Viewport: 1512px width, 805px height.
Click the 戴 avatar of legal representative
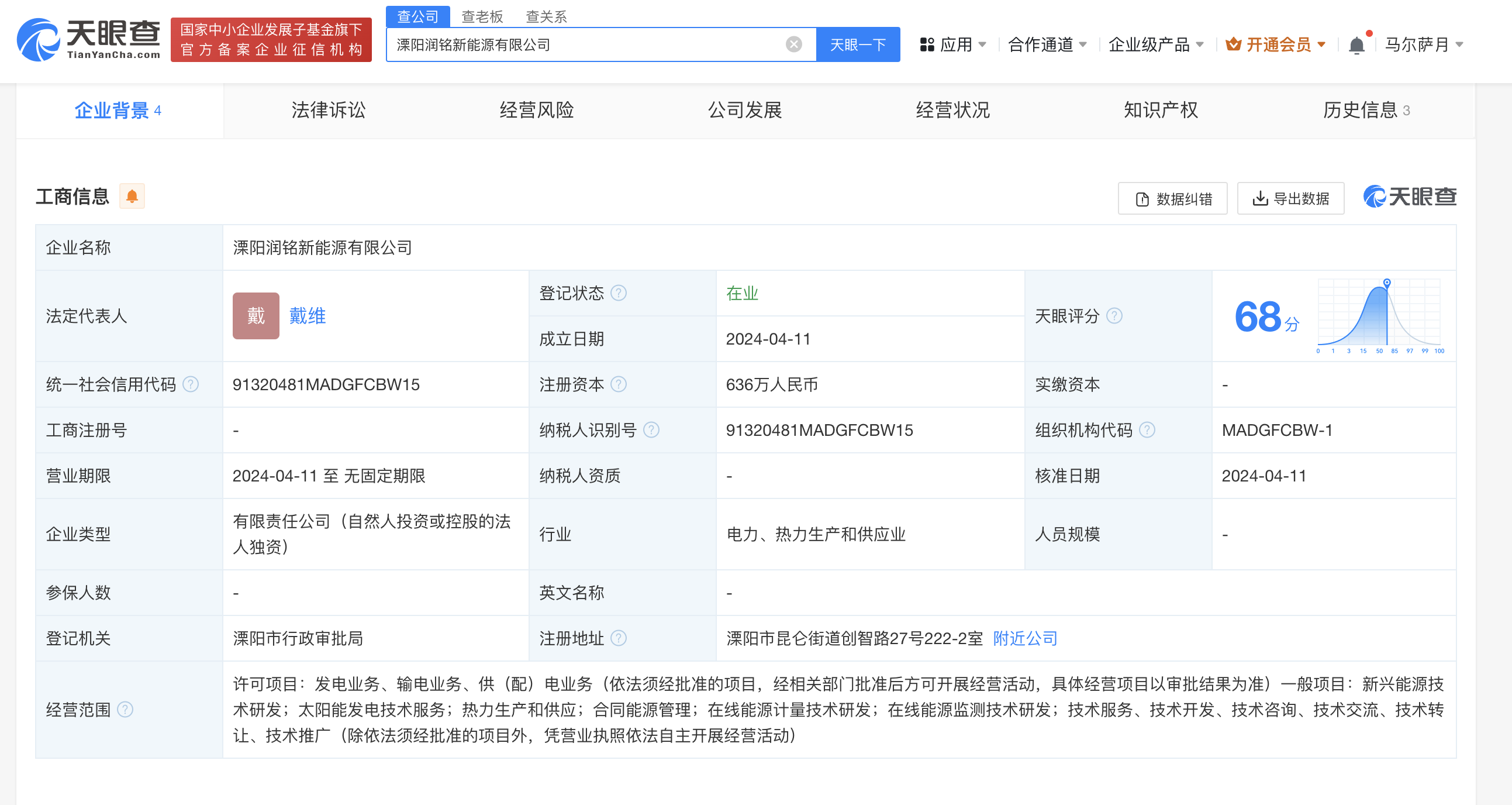[256, 316]
